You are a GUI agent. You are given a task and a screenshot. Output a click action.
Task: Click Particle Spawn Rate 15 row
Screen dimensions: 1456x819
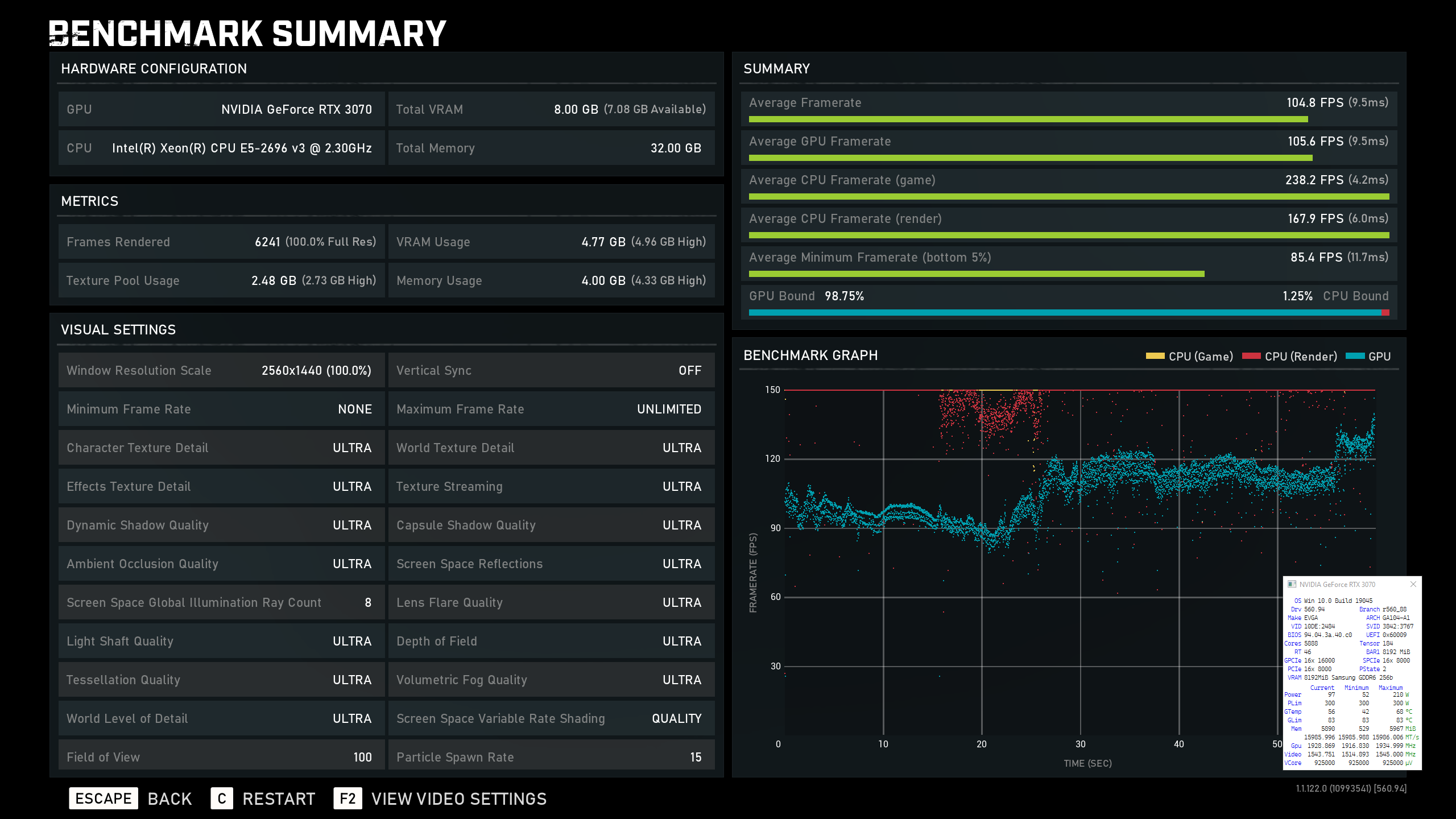(551, 755)
